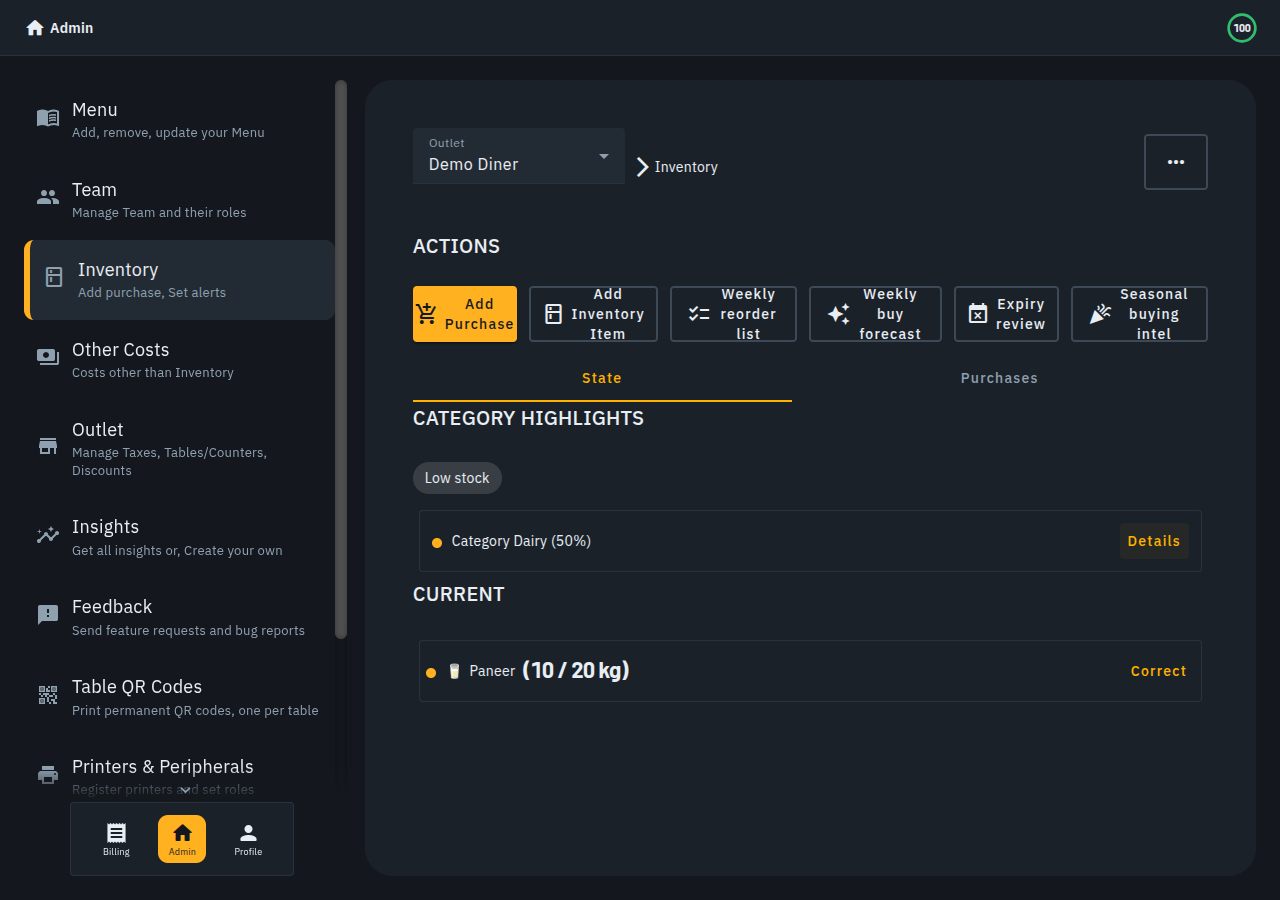The image size is (1280, 900).
Task: Open the Weekly reorder list
Action: tap(733, 314)
